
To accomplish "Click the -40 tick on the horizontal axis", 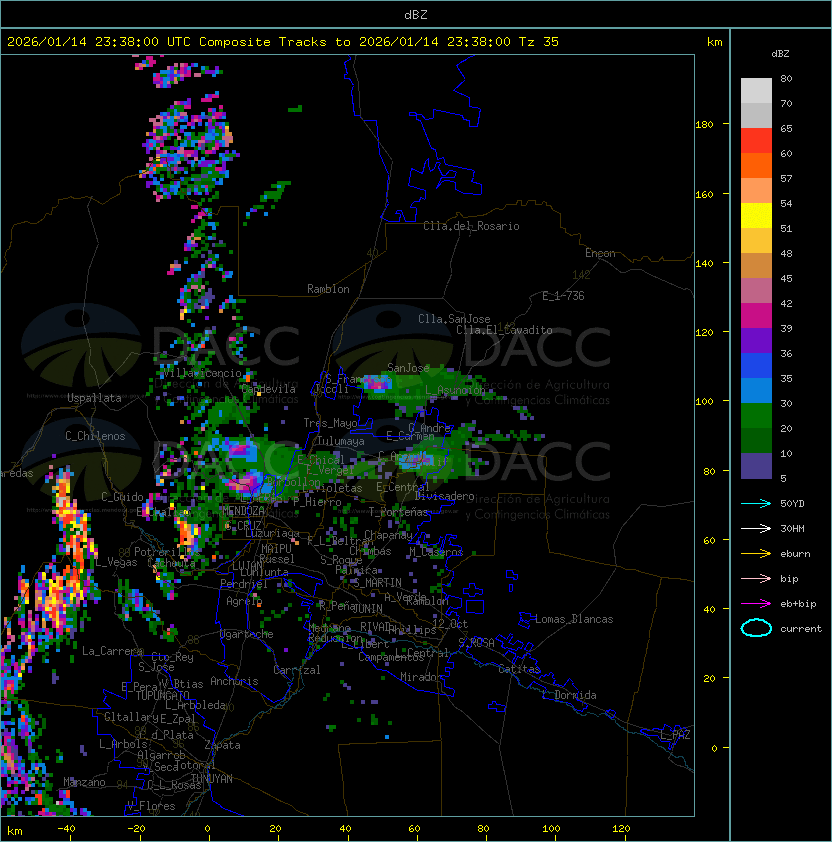I will click(66, 829).
